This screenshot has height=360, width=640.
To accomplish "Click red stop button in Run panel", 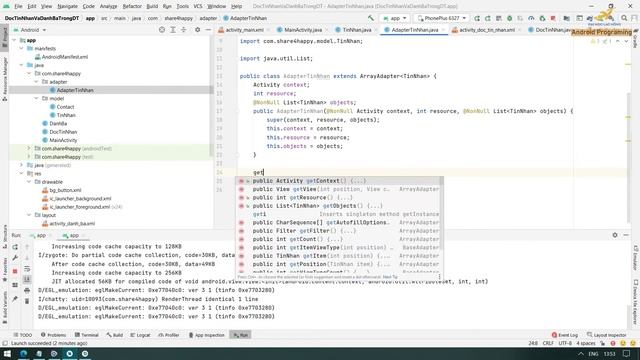I will click(x=15, y=271).
